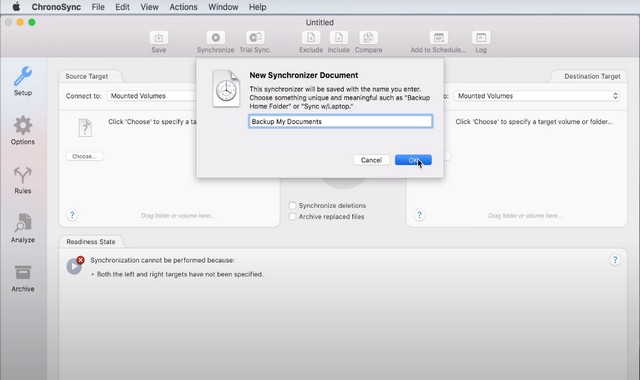Click the Readiness State help question mark

[615, 260]
